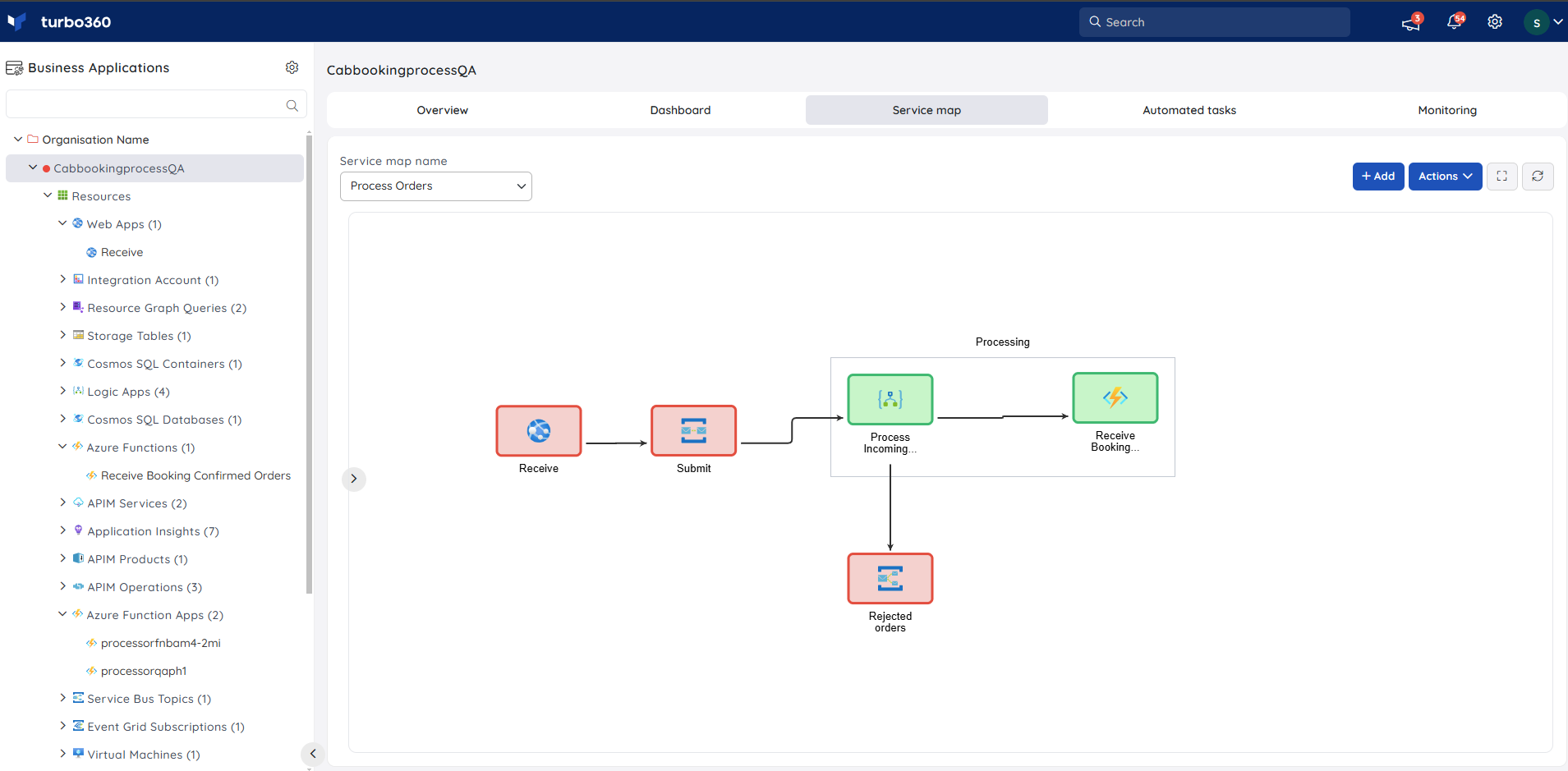This screenshot has width=1568, height=771.
Task: Select the Submit service bus node
Action: (694, 431)
